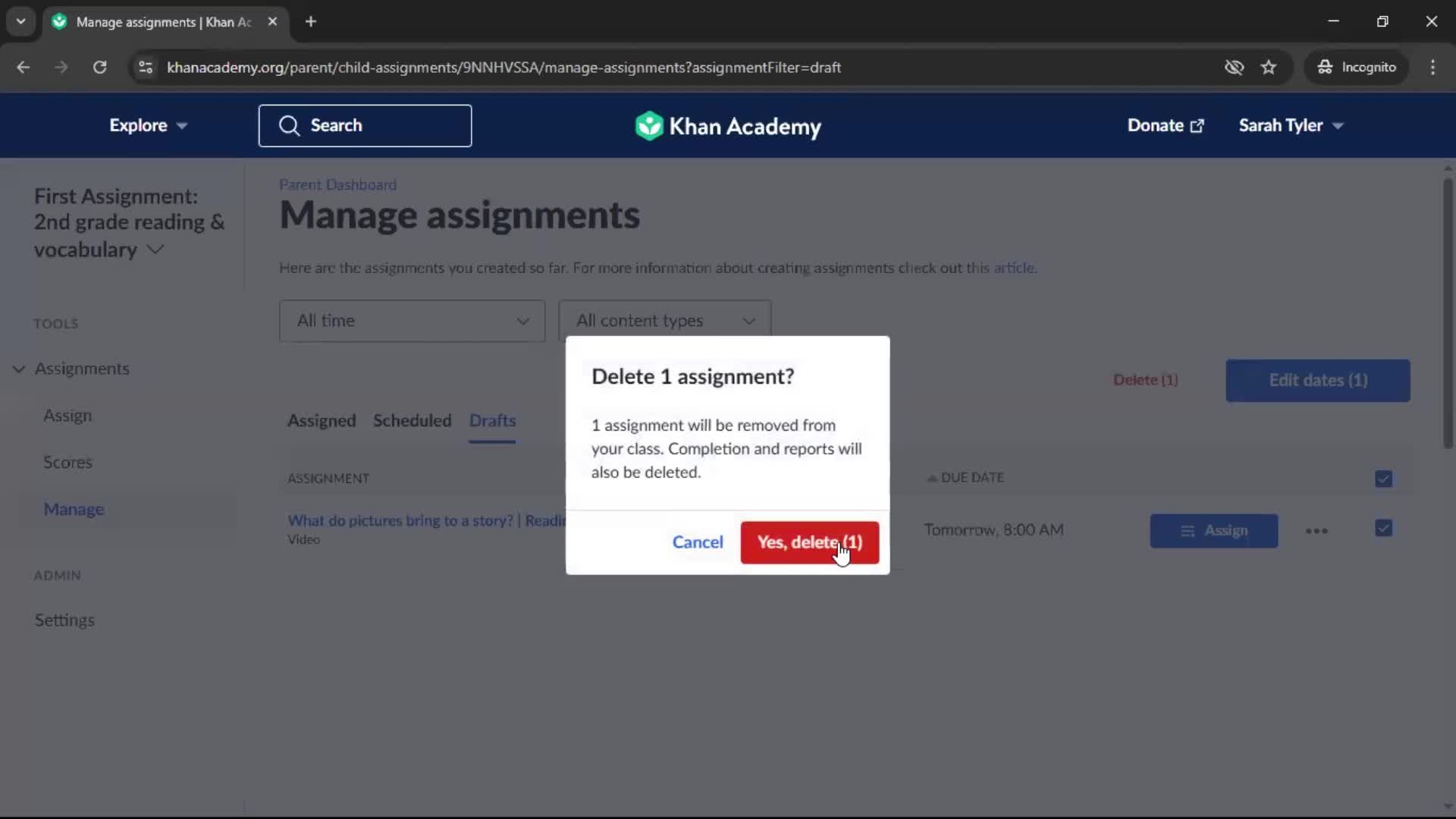Viewport: 1456px width, 819px height.
Task: Collapse the Assignments section in sidebar
Action: 19,369
